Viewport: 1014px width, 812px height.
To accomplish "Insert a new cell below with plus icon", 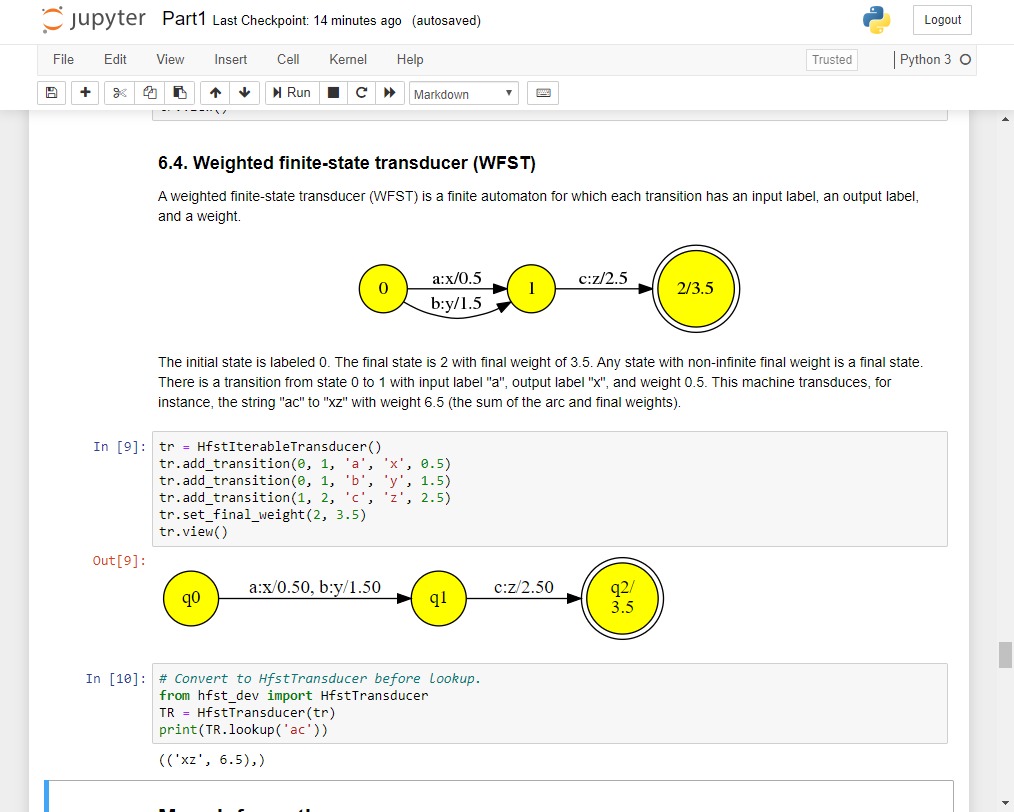I will tap(85, 93).
